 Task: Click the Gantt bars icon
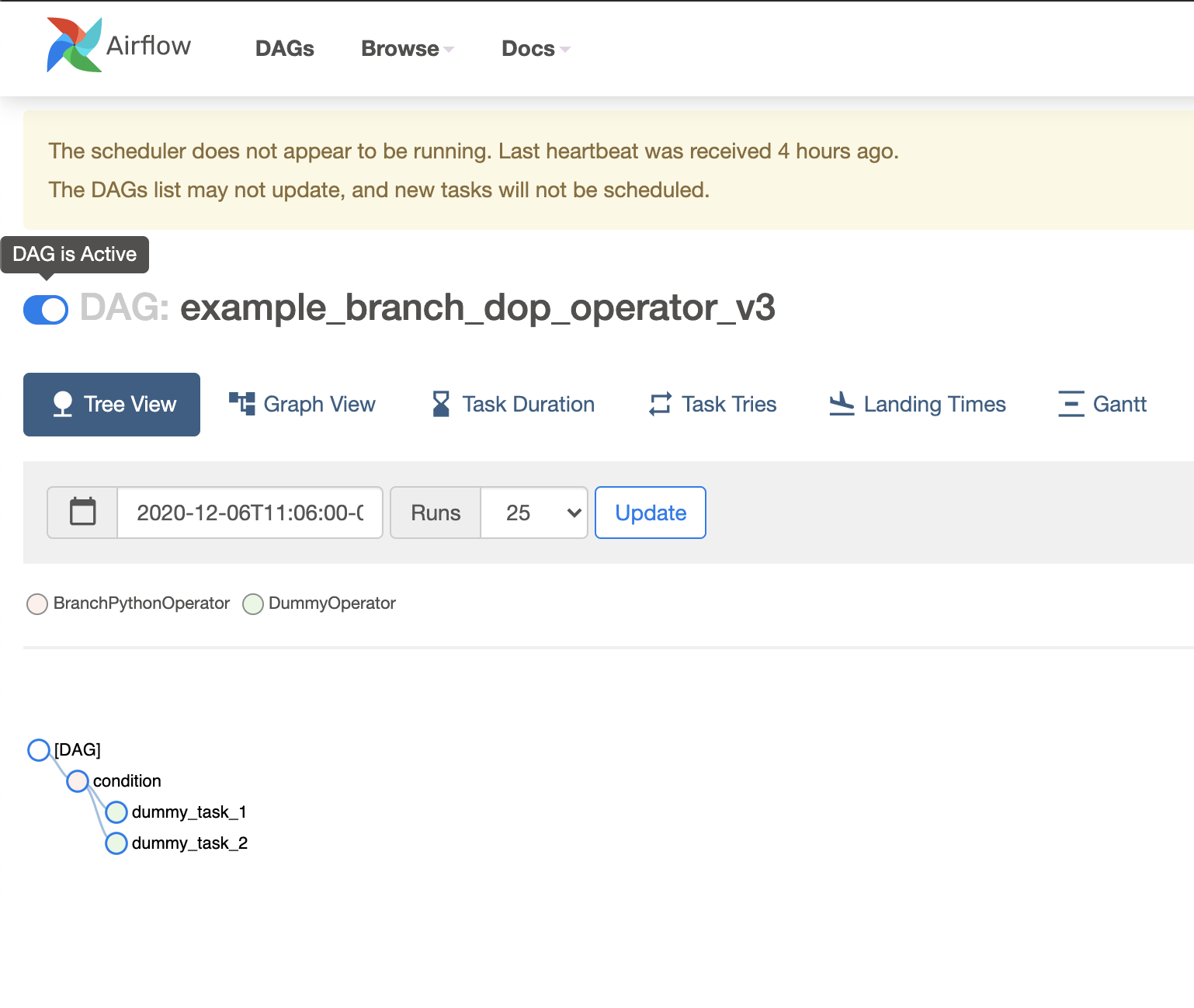pos(1071,404)
